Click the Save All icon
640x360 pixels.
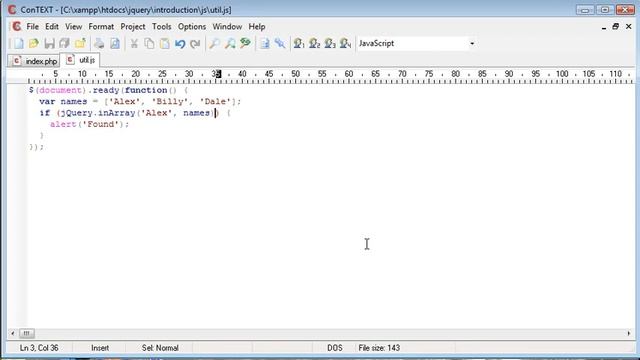(x=64, y=43)
